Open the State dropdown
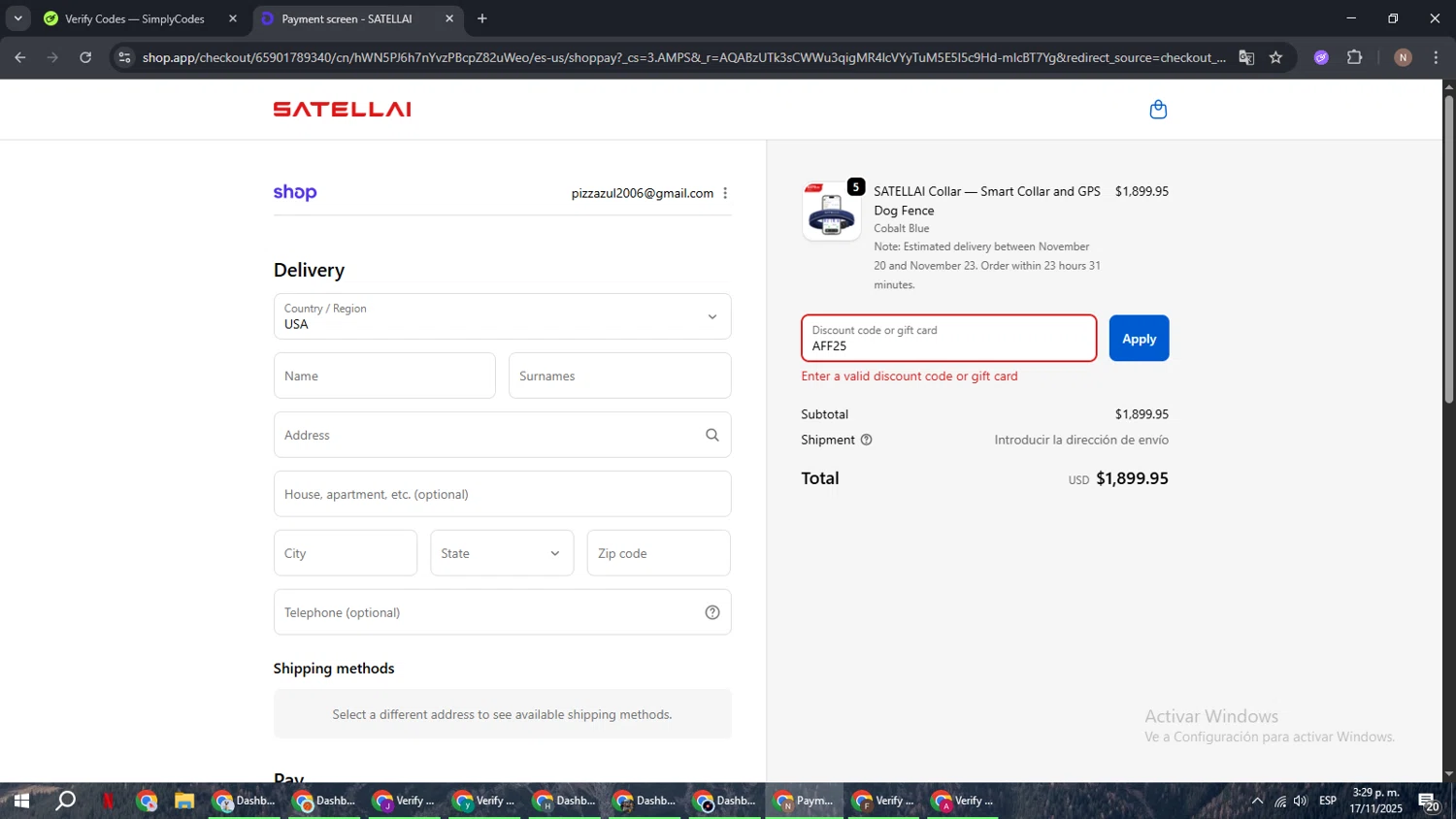The image size is (1456, 819). (x=502, y=553)
